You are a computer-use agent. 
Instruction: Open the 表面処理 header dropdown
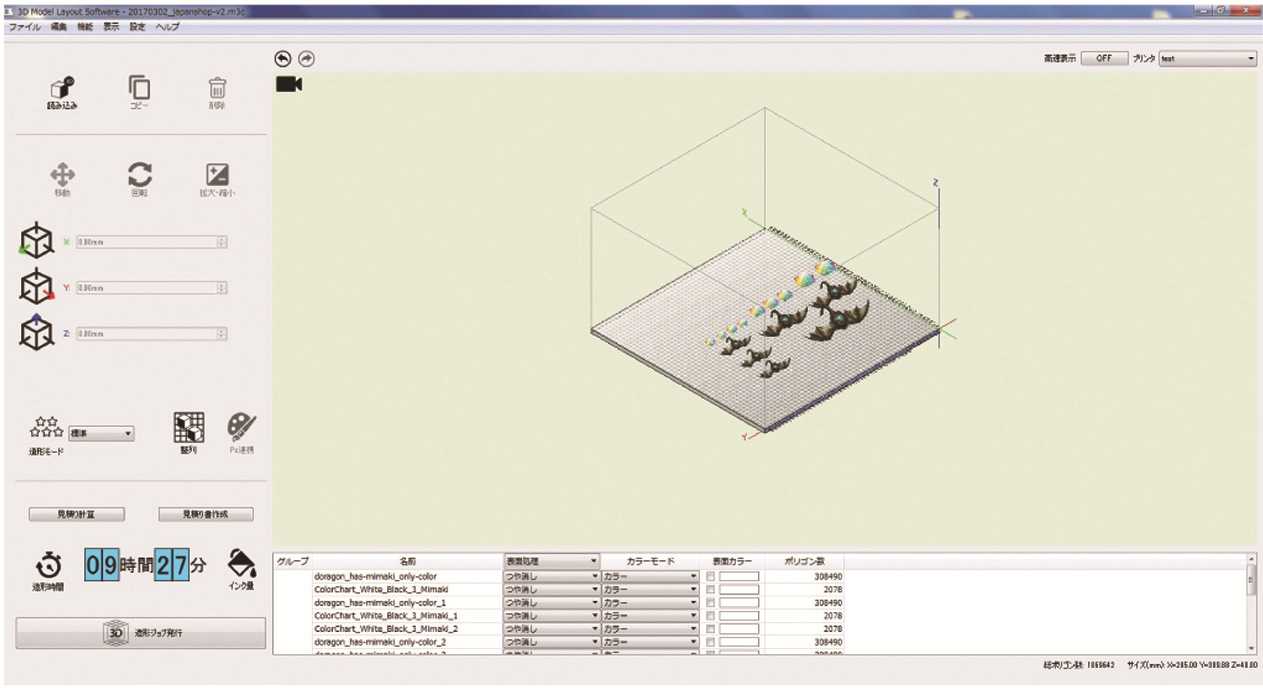(551, 562)
